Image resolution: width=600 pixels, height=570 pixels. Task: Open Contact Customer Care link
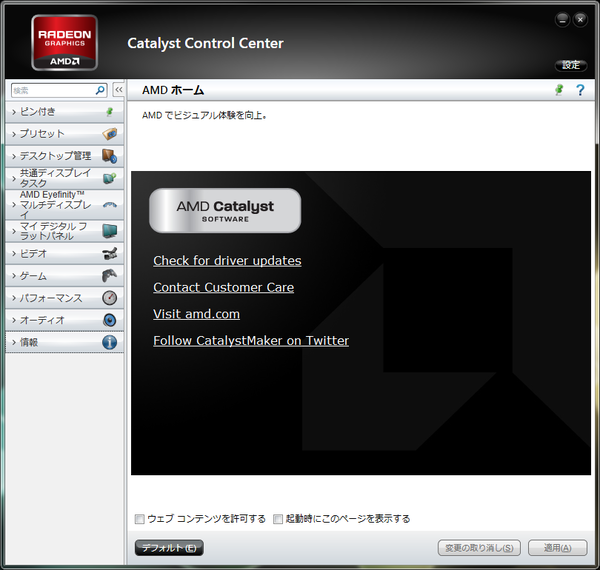point(223,287)
